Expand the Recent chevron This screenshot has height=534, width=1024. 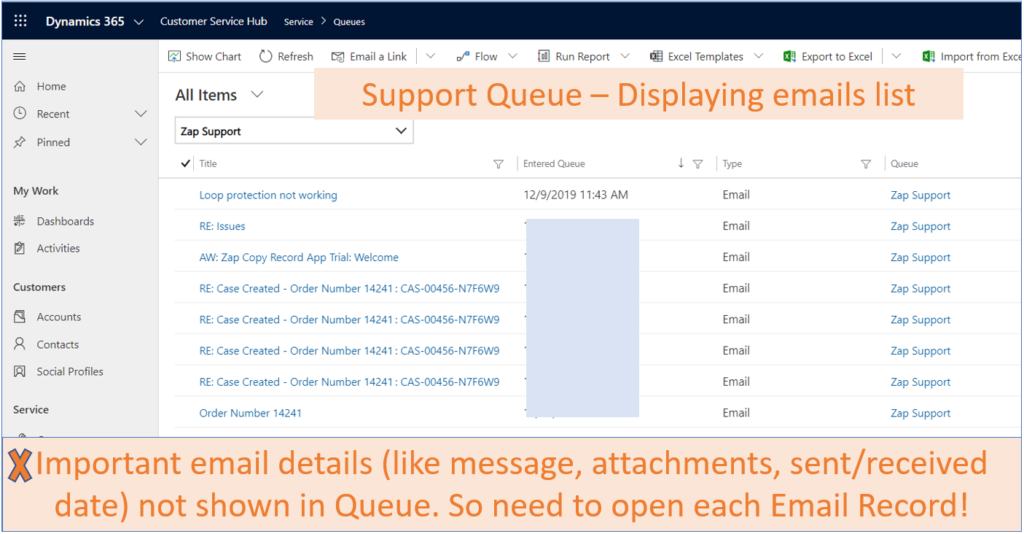(x=140, y=114)
